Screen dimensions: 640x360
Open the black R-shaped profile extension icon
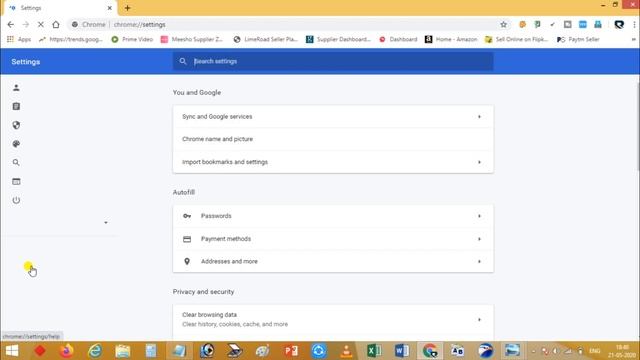pyautogui.click(x=619, y=24)
